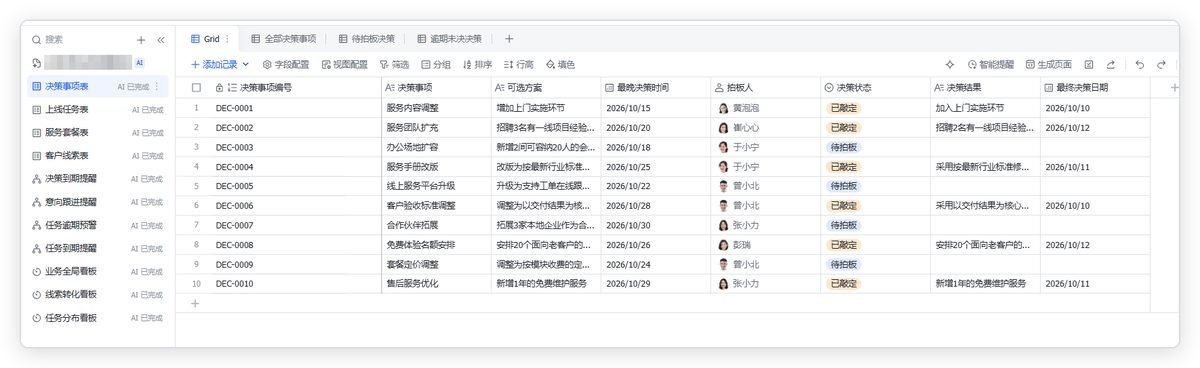Click the redo arrow
Image resolution: width=1200 pixels, height=368 pixels.
(1161, 64)
